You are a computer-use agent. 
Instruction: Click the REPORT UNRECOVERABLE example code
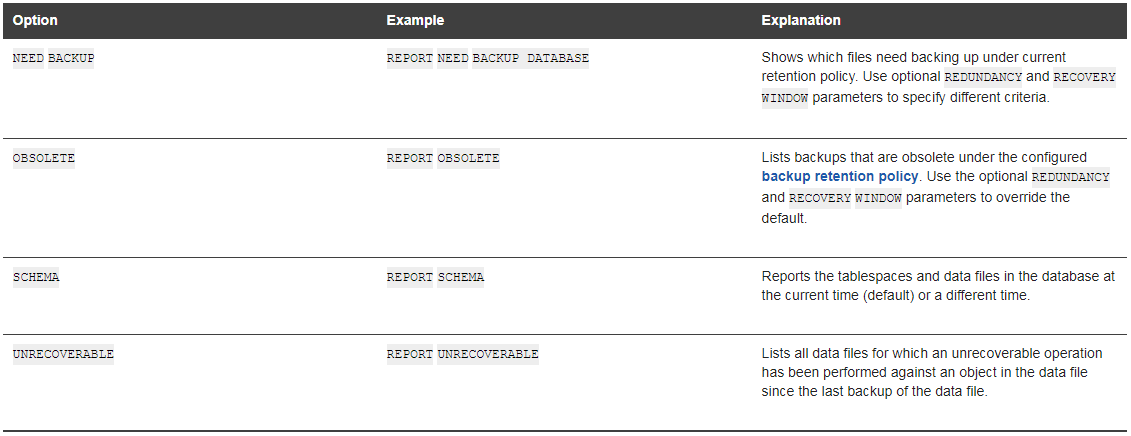tap(462, 354)
